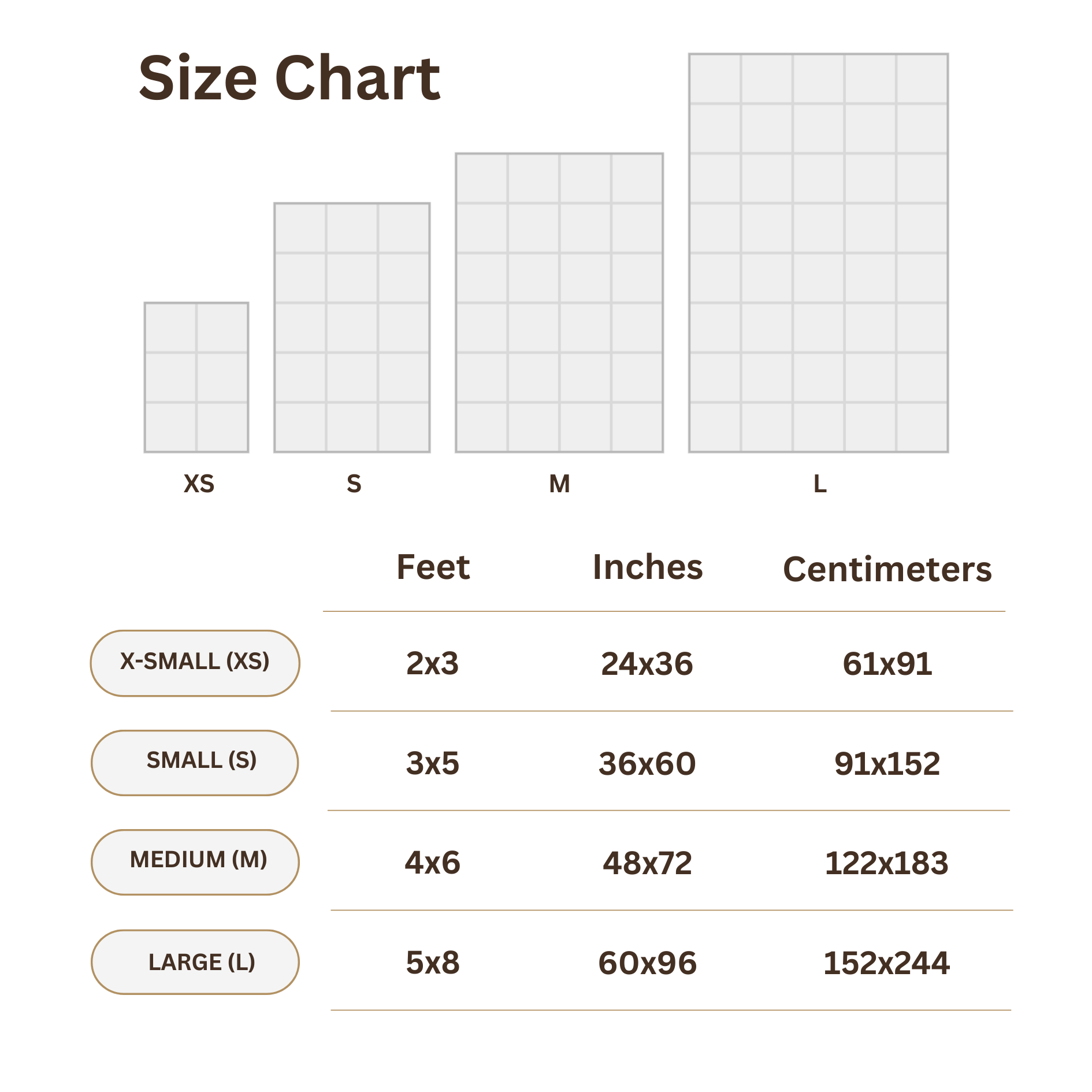Click the X-SMALL (XS) pill label
The width and height of the screenshot is (1092, 1092).
point(195,663)
